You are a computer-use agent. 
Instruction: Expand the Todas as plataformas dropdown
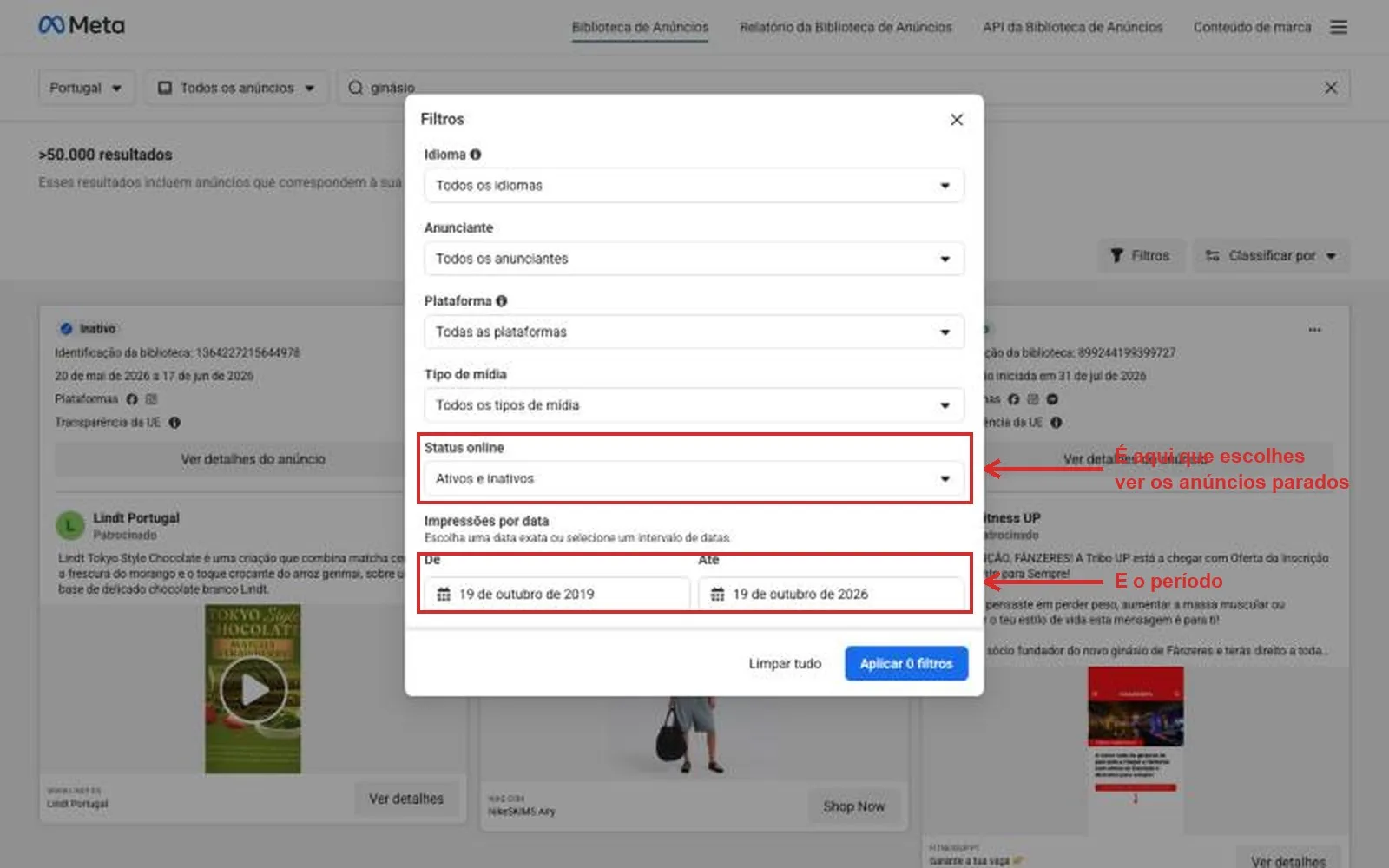click(x=694, y=332)
